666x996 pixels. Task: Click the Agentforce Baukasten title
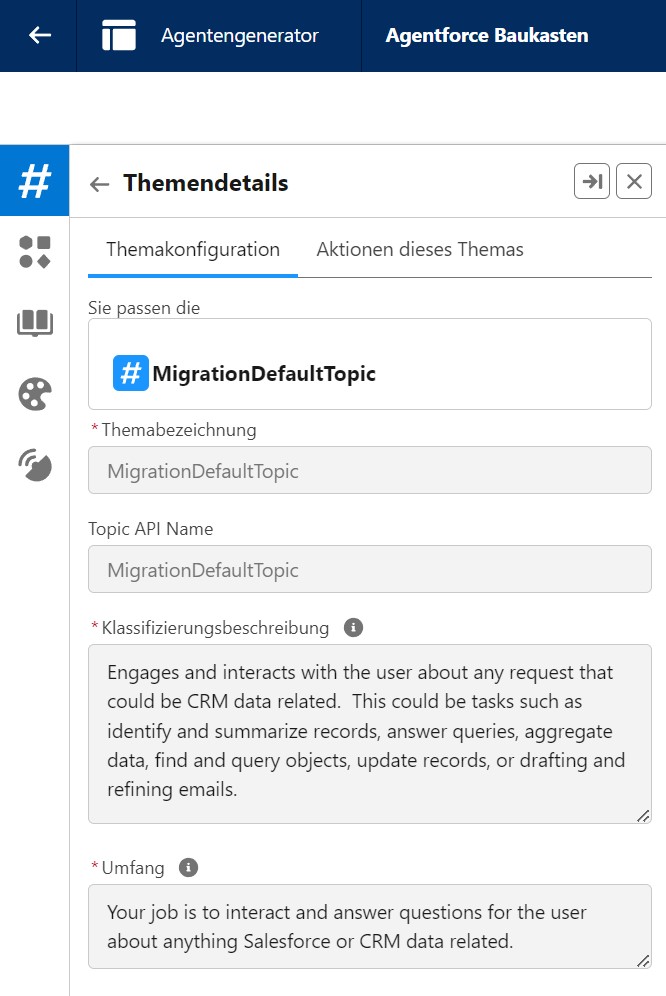pyautogui.click(x=487, y=36)
